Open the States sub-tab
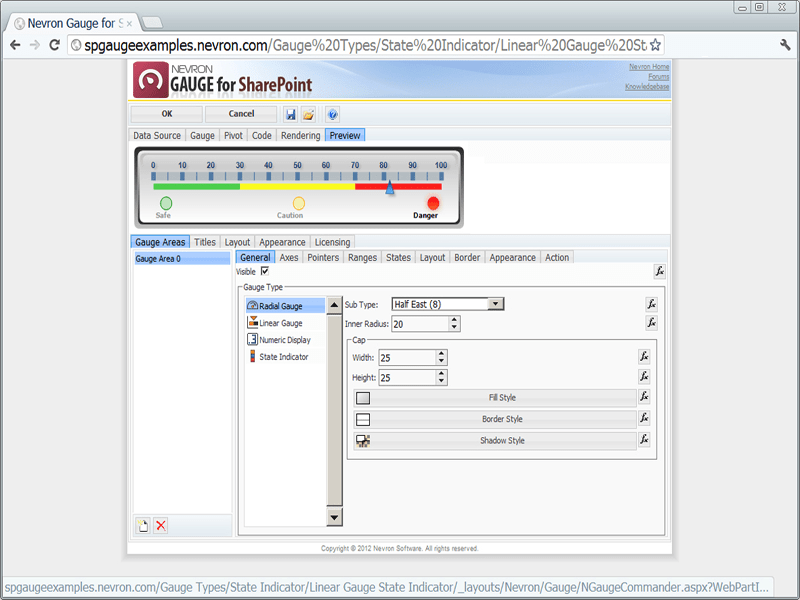This screenshot has height=600, width=800. tap(398, 258)
